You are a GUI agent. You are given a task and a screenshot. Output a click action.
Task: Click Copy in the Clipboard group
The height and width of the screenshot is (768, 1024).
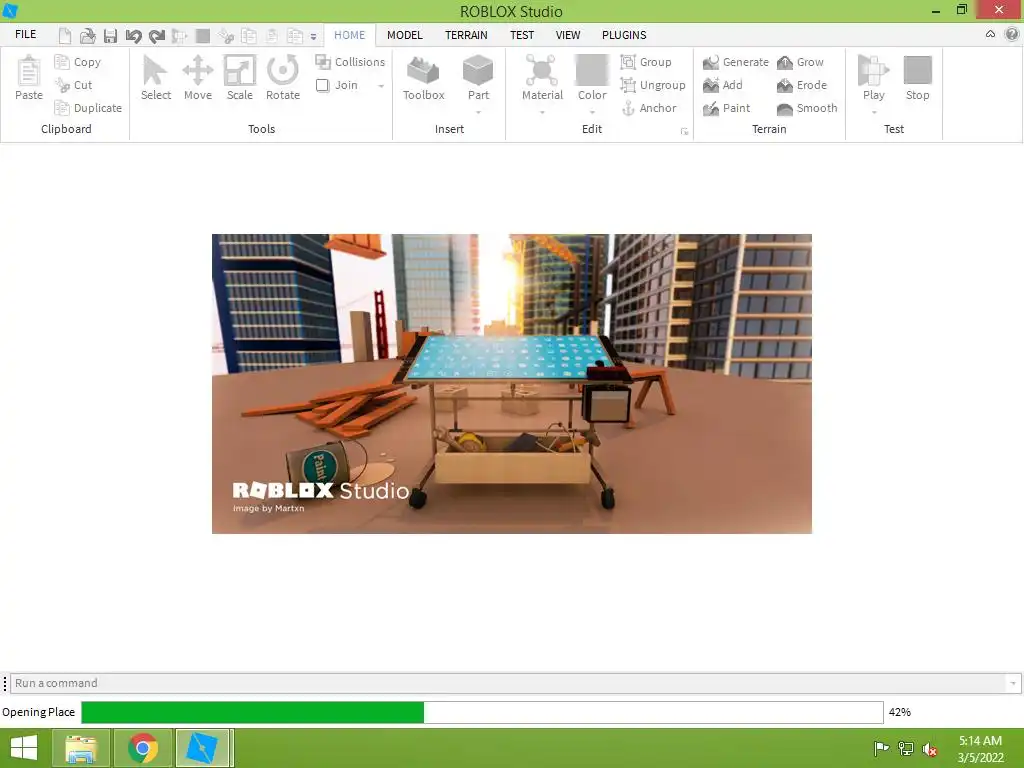[x=78, y=62]
